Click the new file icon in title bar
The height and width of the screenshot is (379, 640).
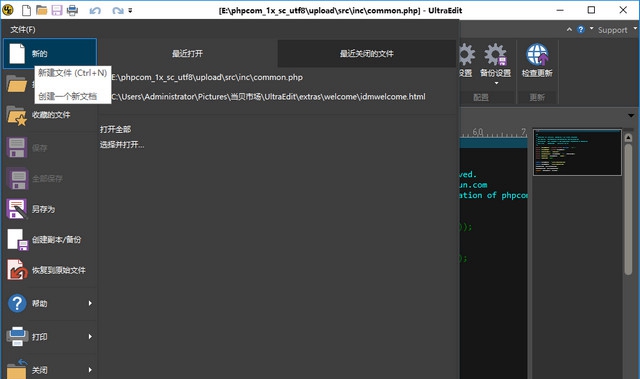(26, 10)
